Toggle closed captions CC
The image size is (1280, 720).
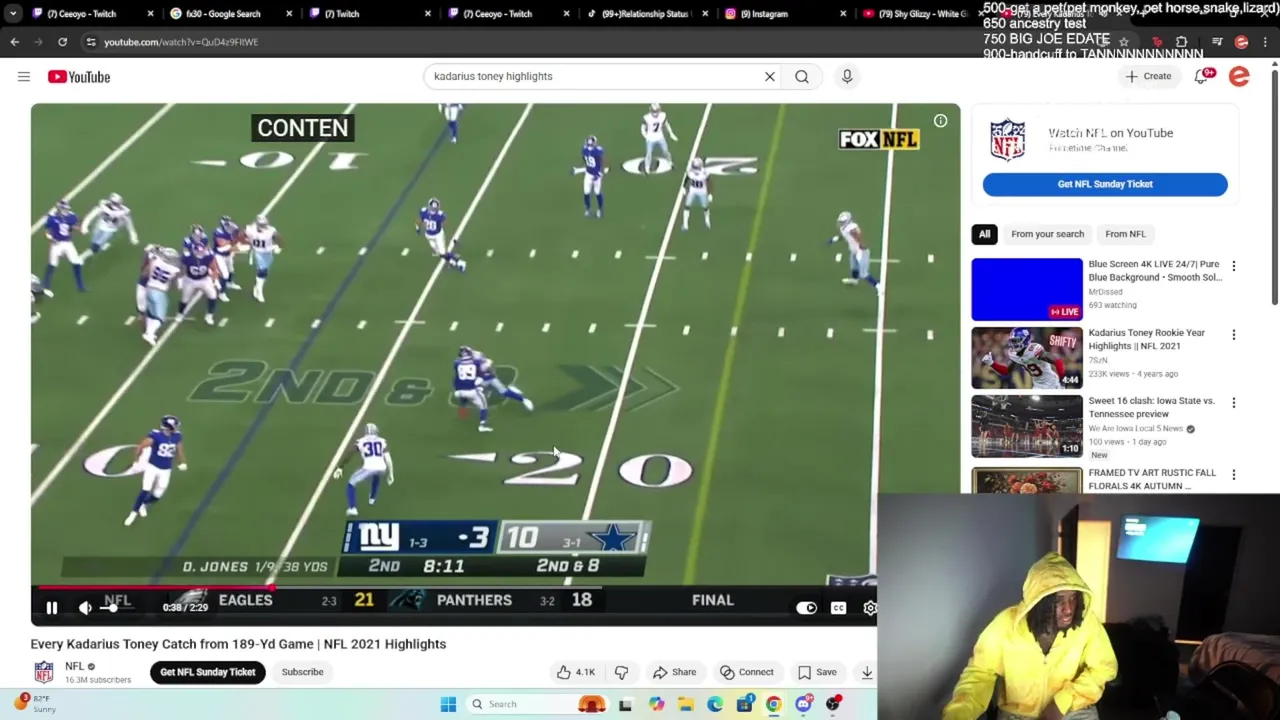tap(838, 607)
